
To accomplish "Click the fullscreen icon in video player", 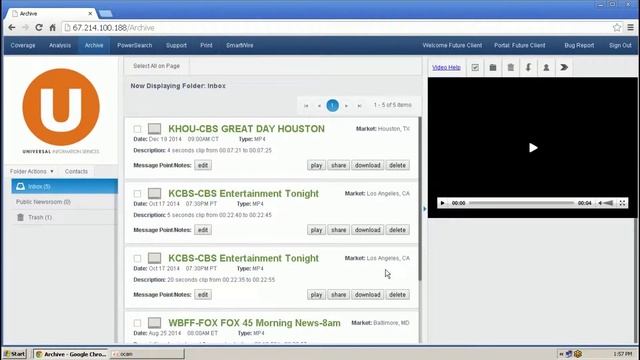I will (622, 203).
